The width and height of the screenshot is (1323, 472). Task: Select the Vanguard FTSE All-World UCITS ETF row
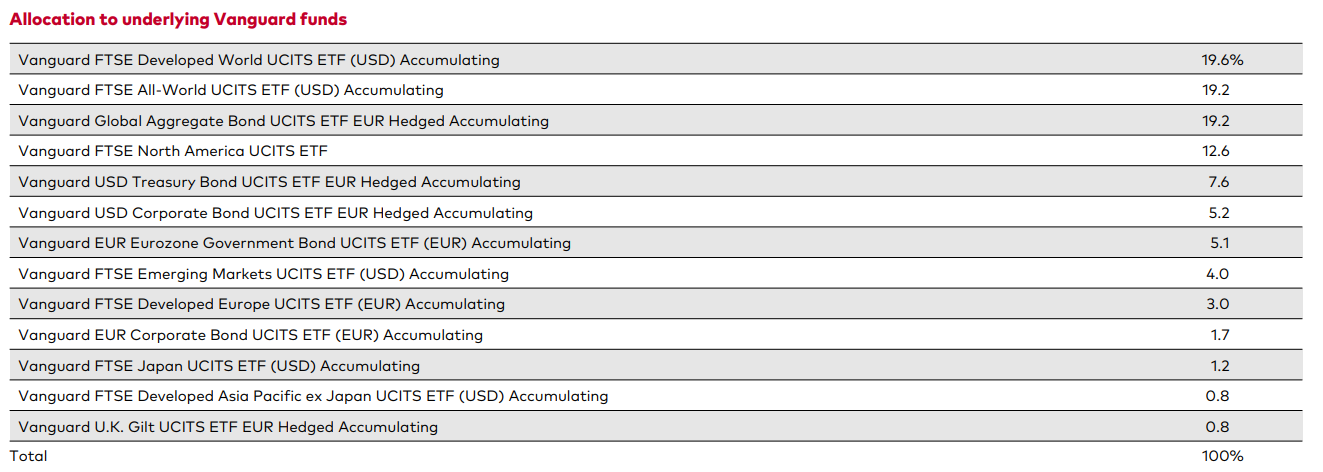(231, 90)
